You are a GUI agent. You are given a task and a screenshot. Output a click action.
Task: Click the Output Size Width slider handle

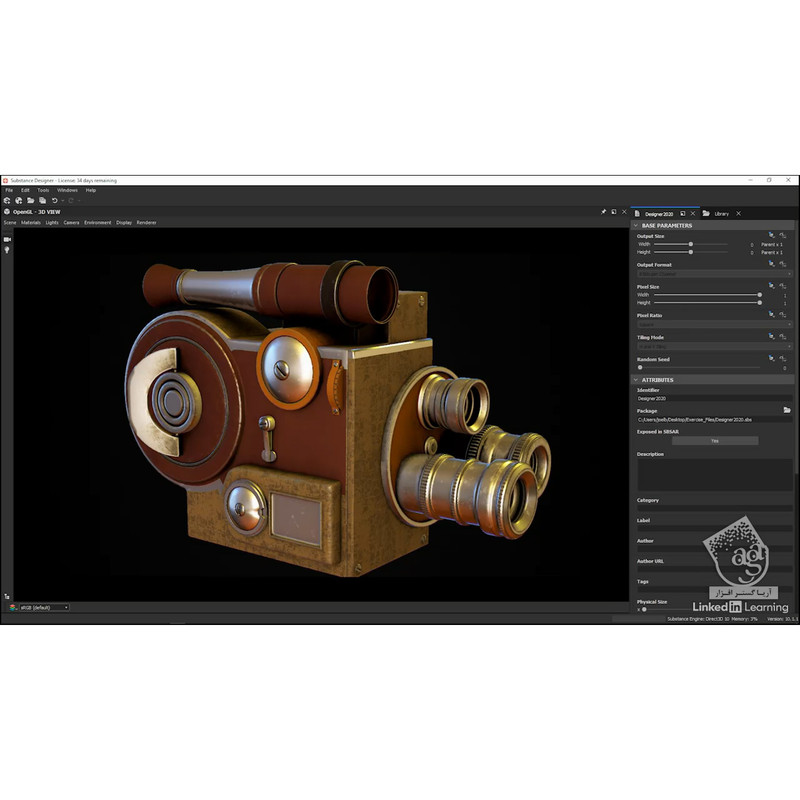pos(690,244)
